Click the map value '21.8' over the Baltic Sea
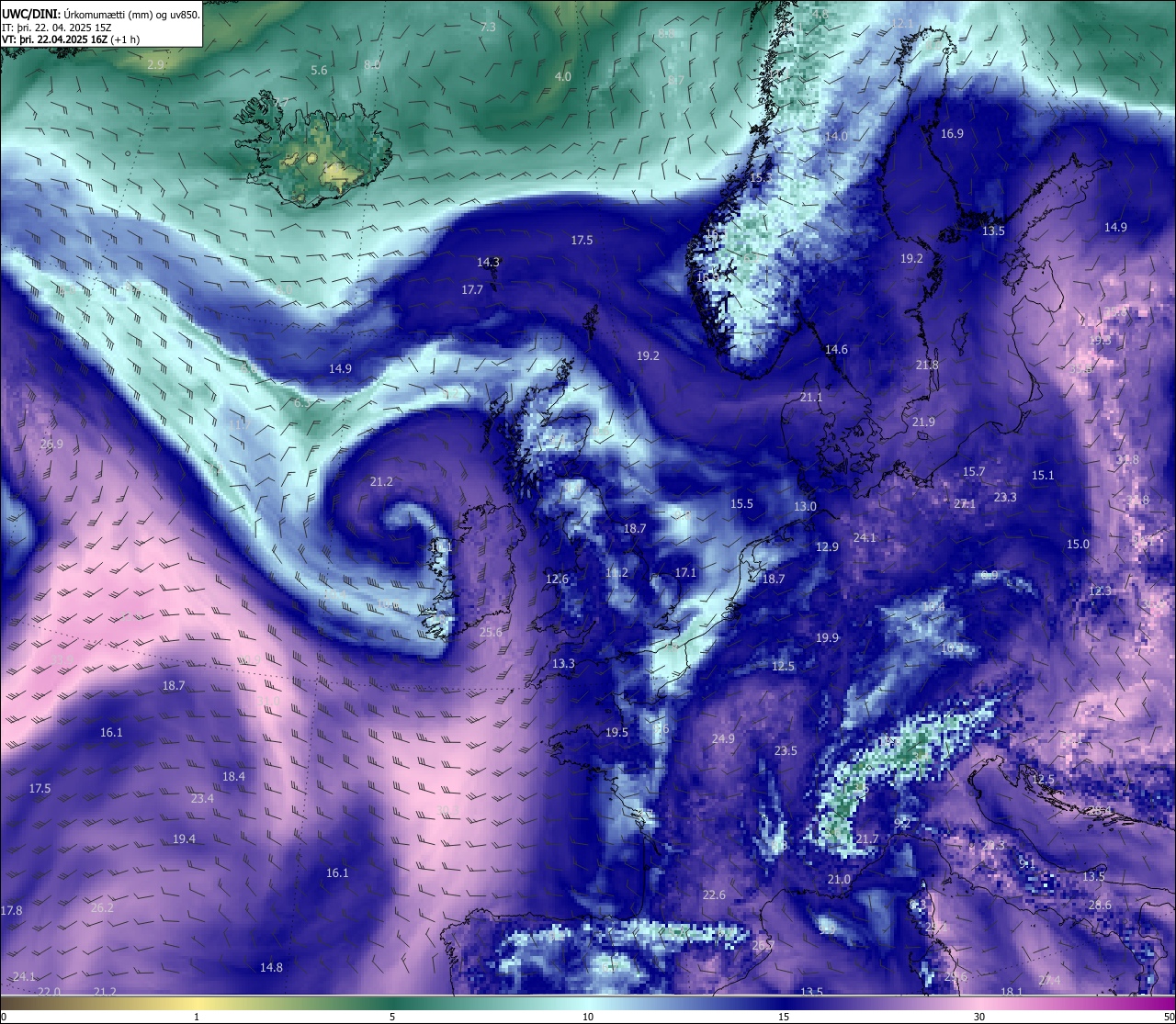 coord(927,365)
